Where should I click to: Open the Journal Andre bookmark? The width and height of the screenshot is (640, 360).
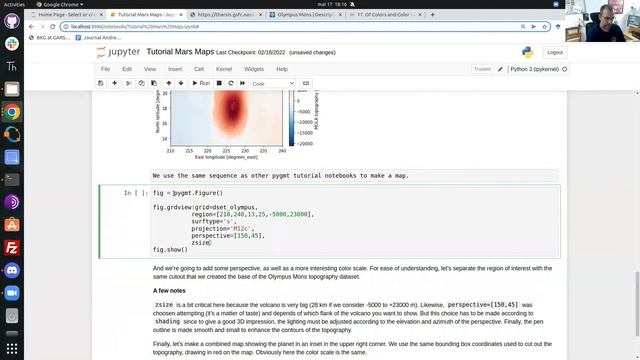(98, 38)
